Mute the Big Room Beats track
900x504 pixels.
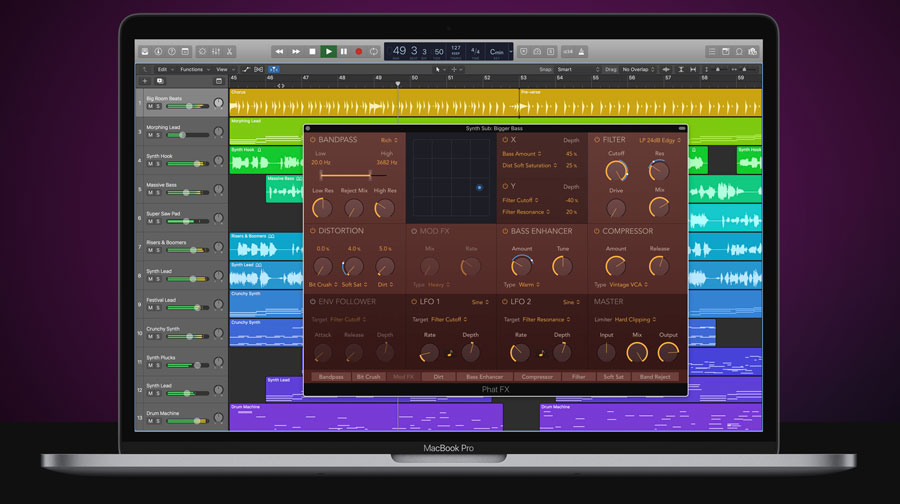(150, 108)
